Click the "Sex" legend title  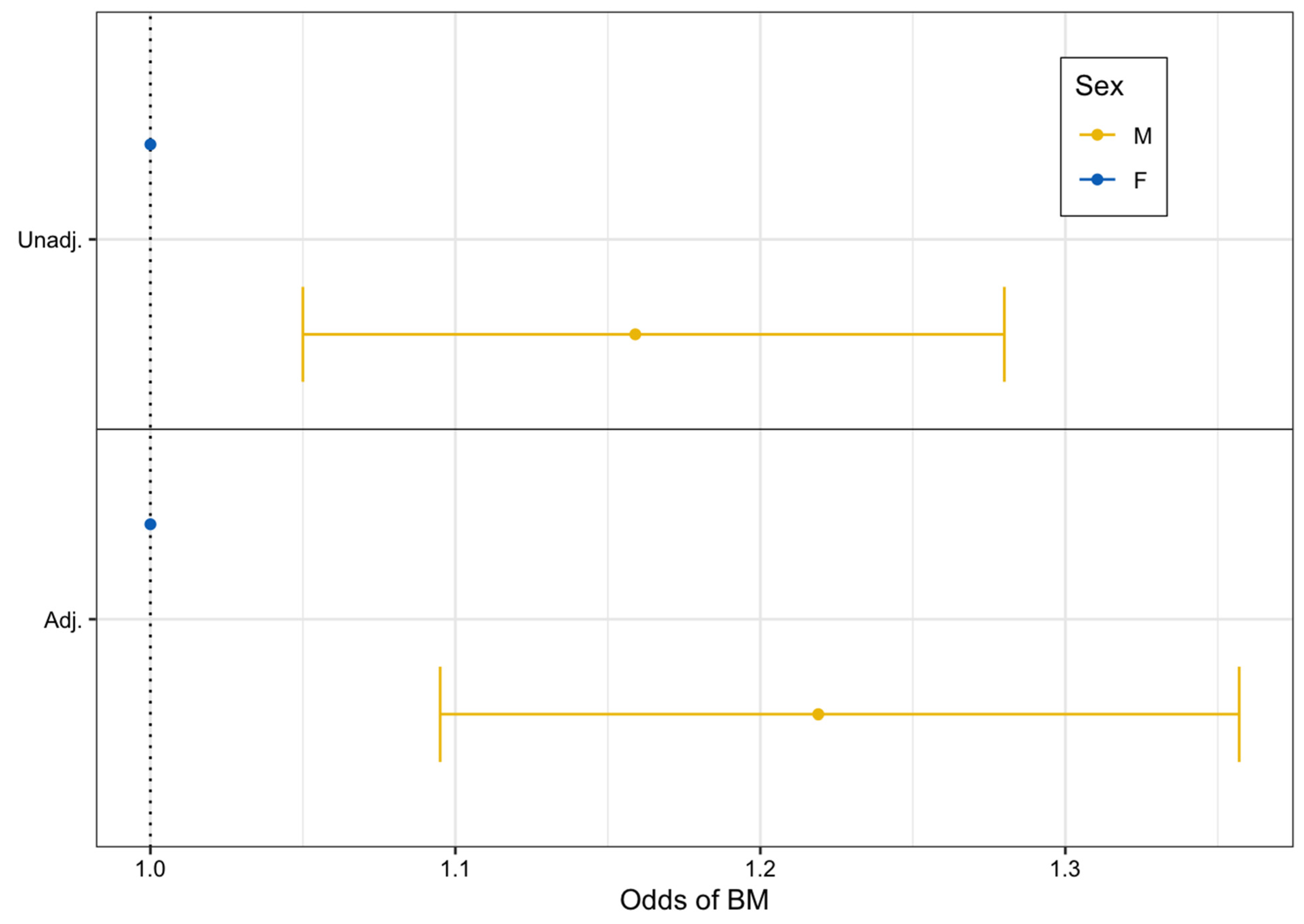[1099, 87]
